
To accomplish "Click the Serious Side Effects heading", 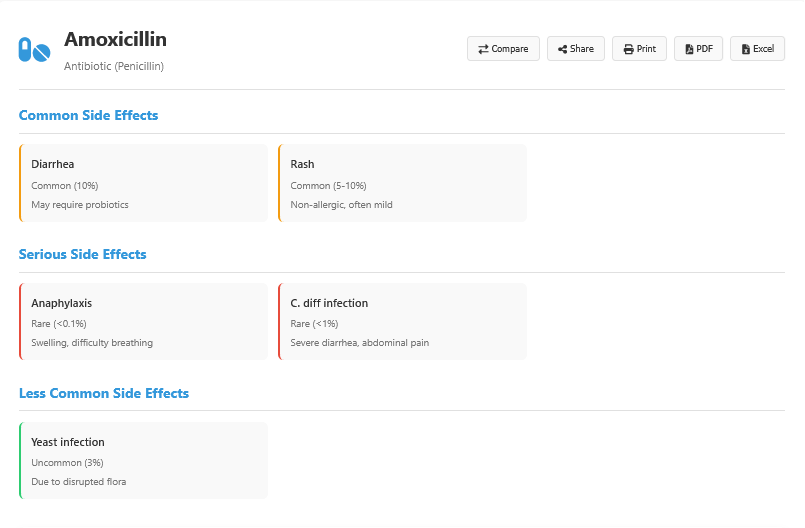I will pos(82,254).
